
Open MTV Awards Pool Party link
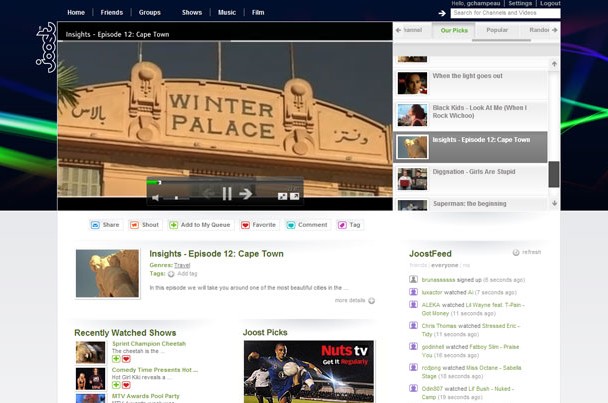click(x=146, y=396)
